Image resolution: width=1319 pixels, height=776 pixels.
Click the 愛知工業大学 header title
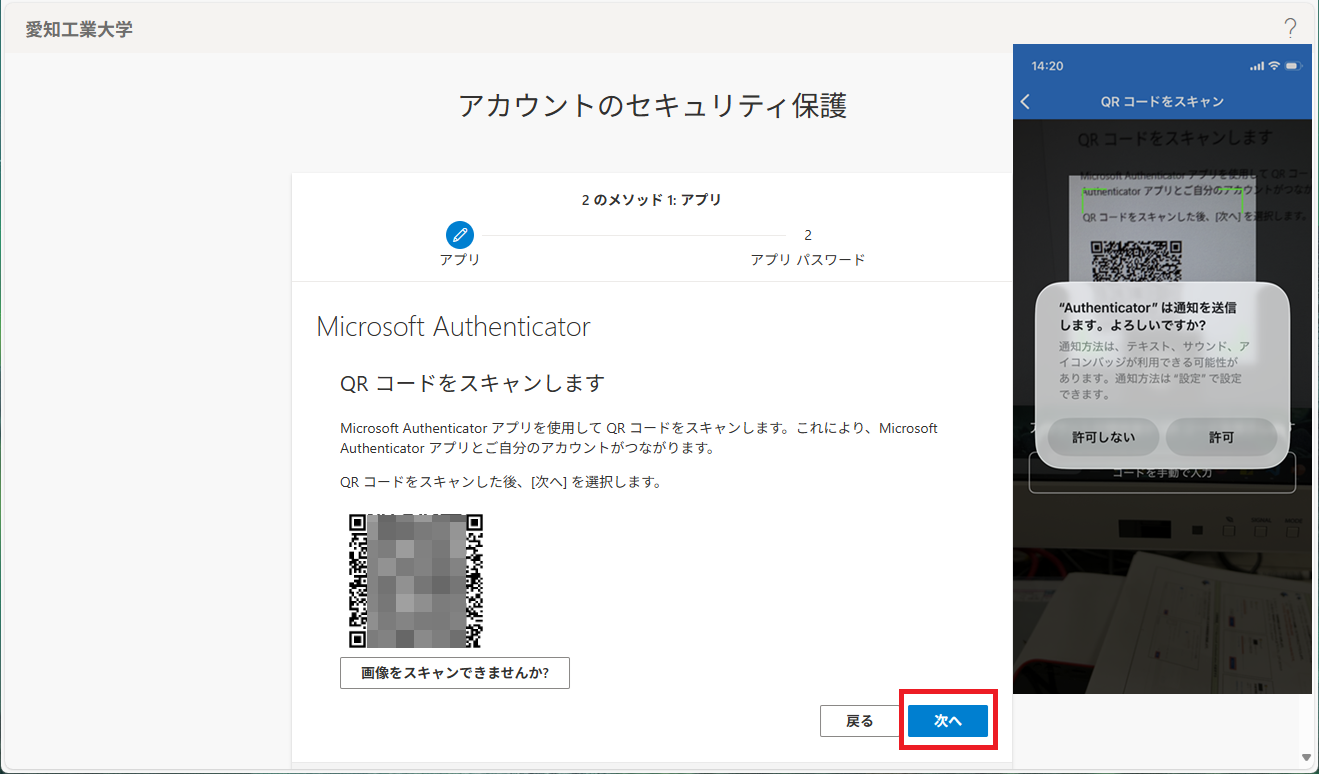pyautogui.click(x=77, y=29)
